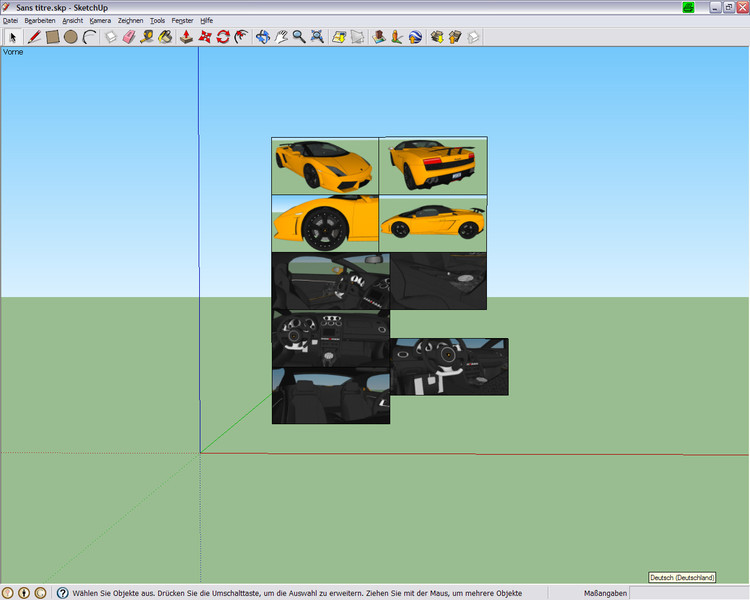The image size is (750, 600).
Task: Click the Photo Textures icon
Action: (x=397, y=37)
